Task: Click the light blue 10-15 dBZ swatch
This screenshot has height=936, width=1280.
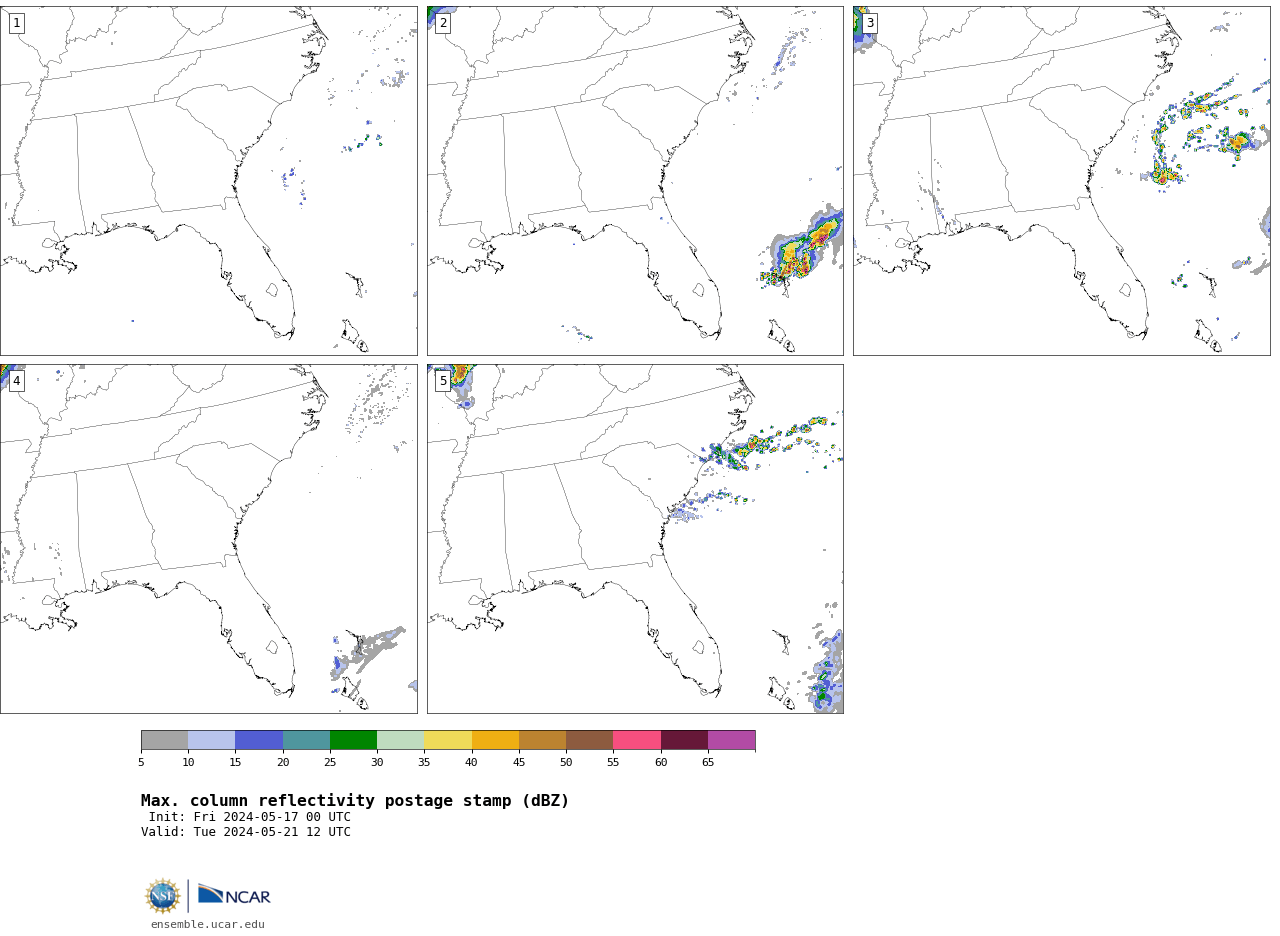Action: 212,740
